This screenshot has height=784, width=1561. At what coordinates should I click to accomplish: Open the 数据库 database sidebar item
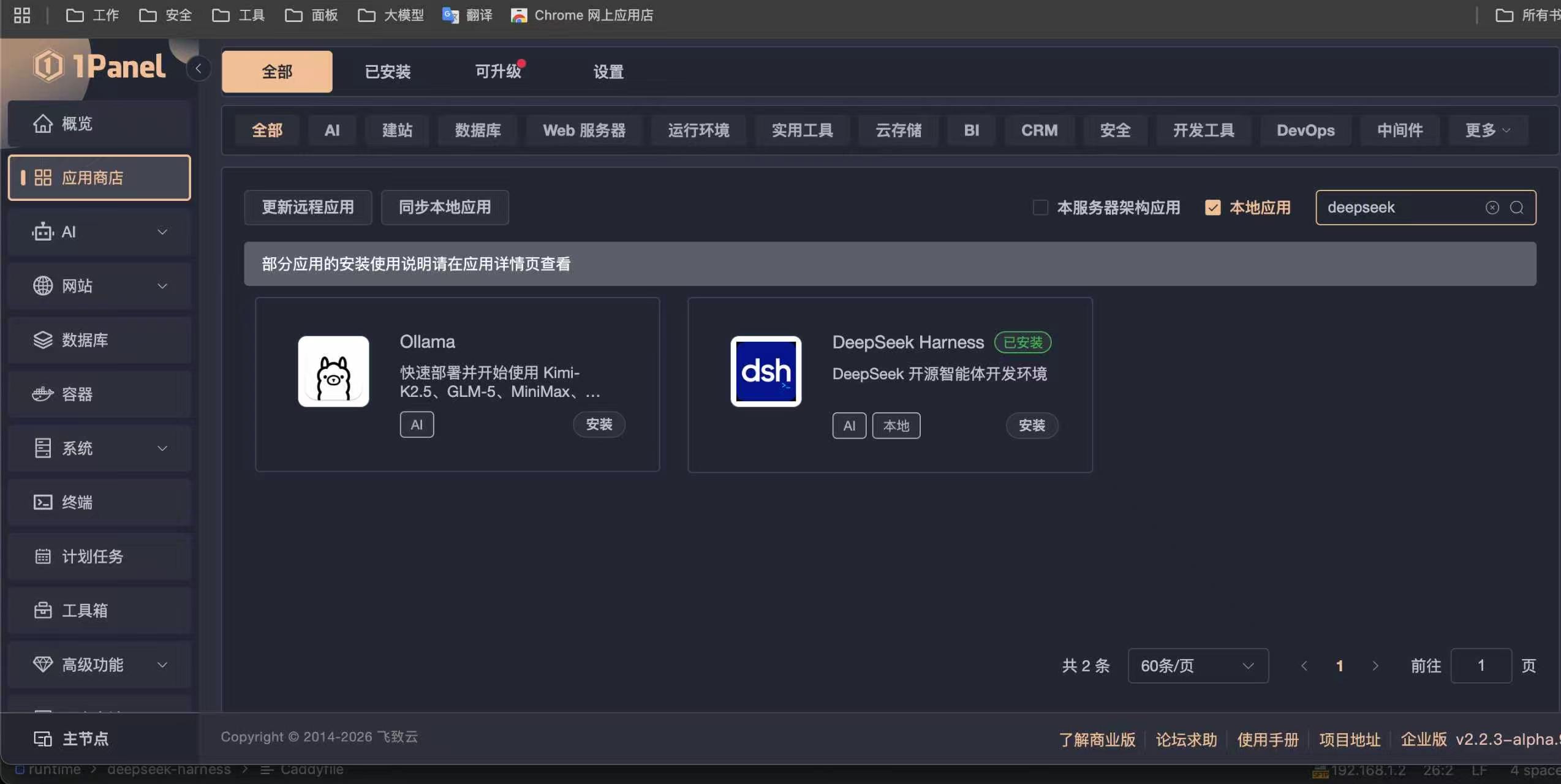pyautogui.click(x=99, y=340)
